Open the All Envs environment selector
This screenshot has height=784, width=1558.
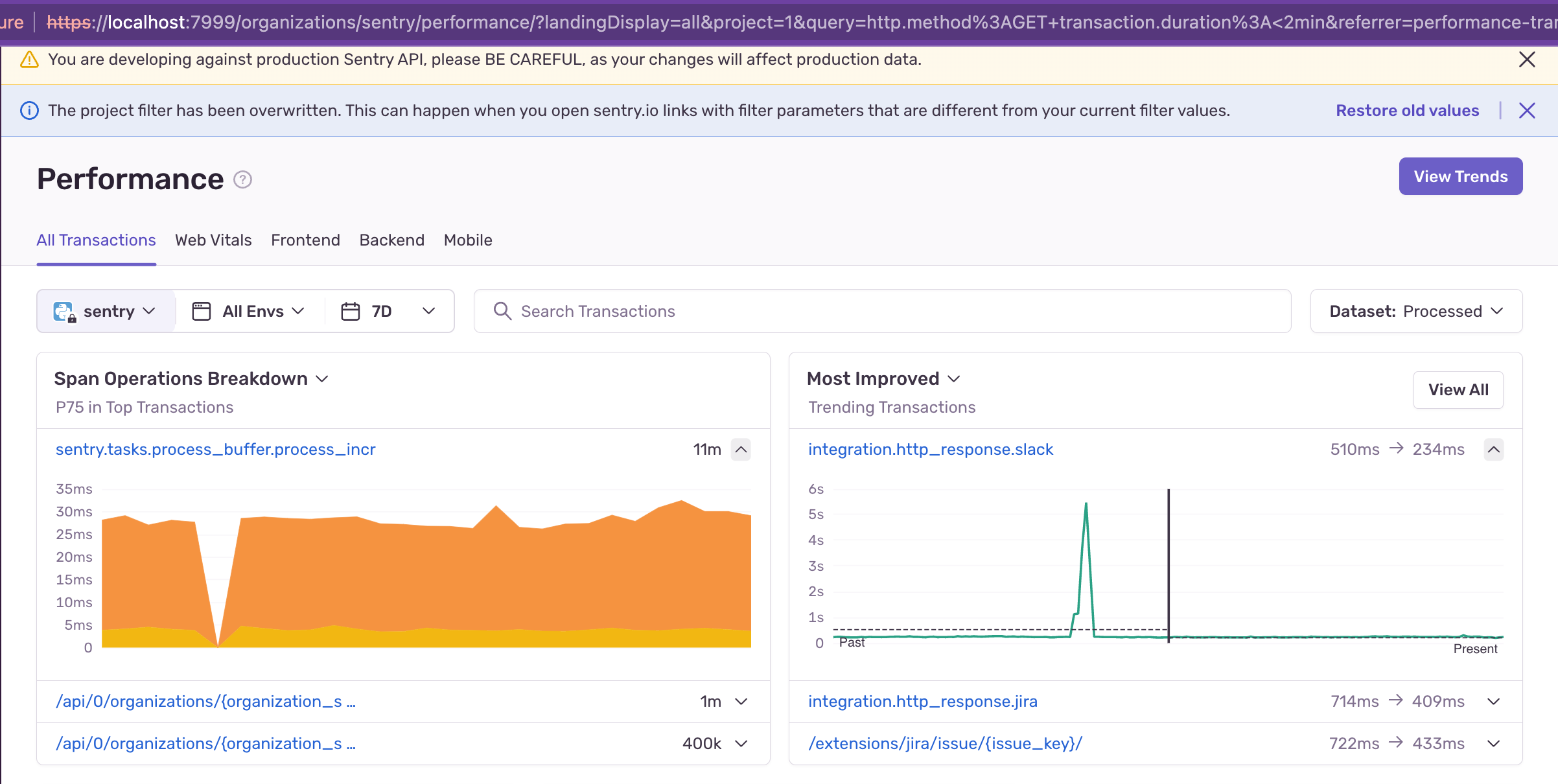pyautogui.click(x=249, y=312)
